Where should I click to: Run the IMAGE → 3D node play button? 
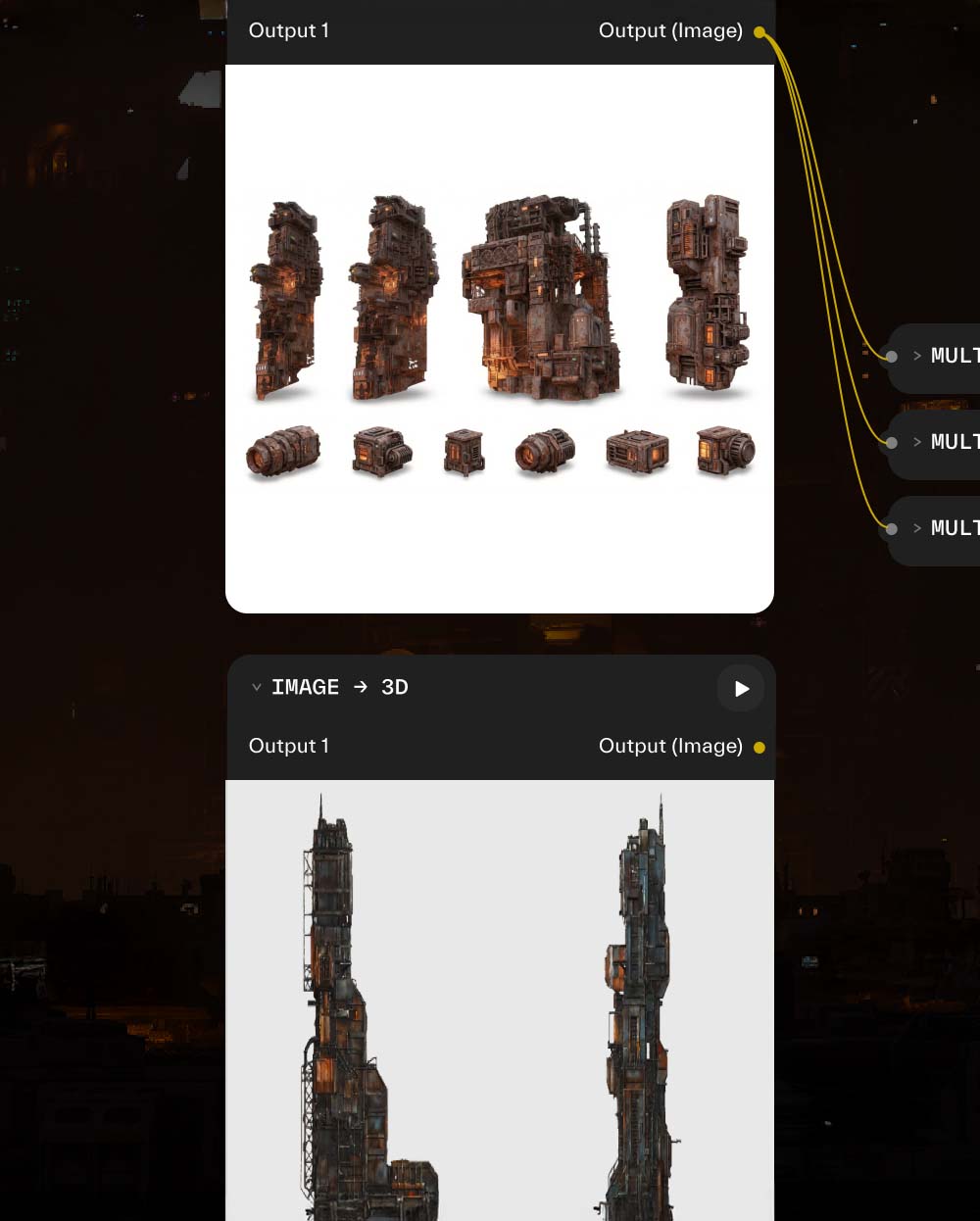741,689
